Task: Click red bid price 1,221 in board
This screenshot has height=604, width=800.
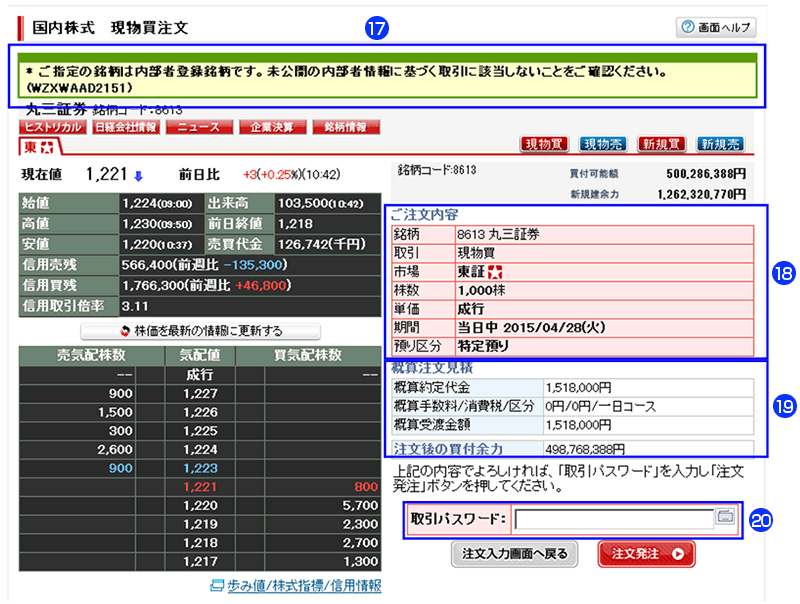Action: (x=200, y=487)
